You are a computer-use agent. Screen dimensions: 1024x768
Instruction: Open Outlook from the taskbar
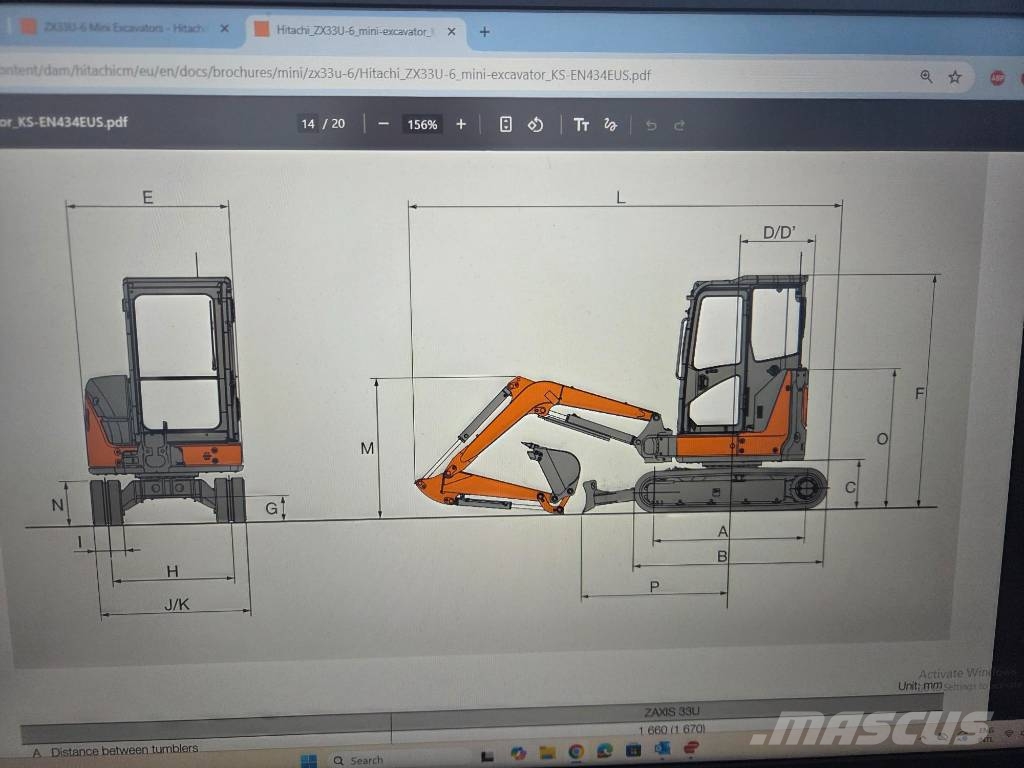(662, 748)
